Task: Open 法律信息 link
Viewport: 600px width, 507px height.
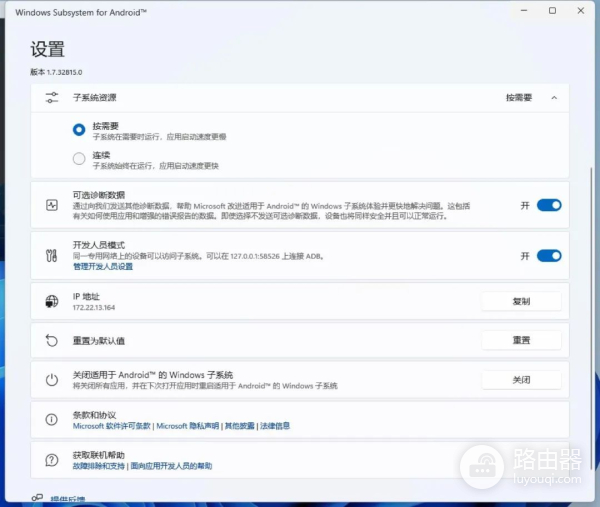Action: click(x=275, y=426)
